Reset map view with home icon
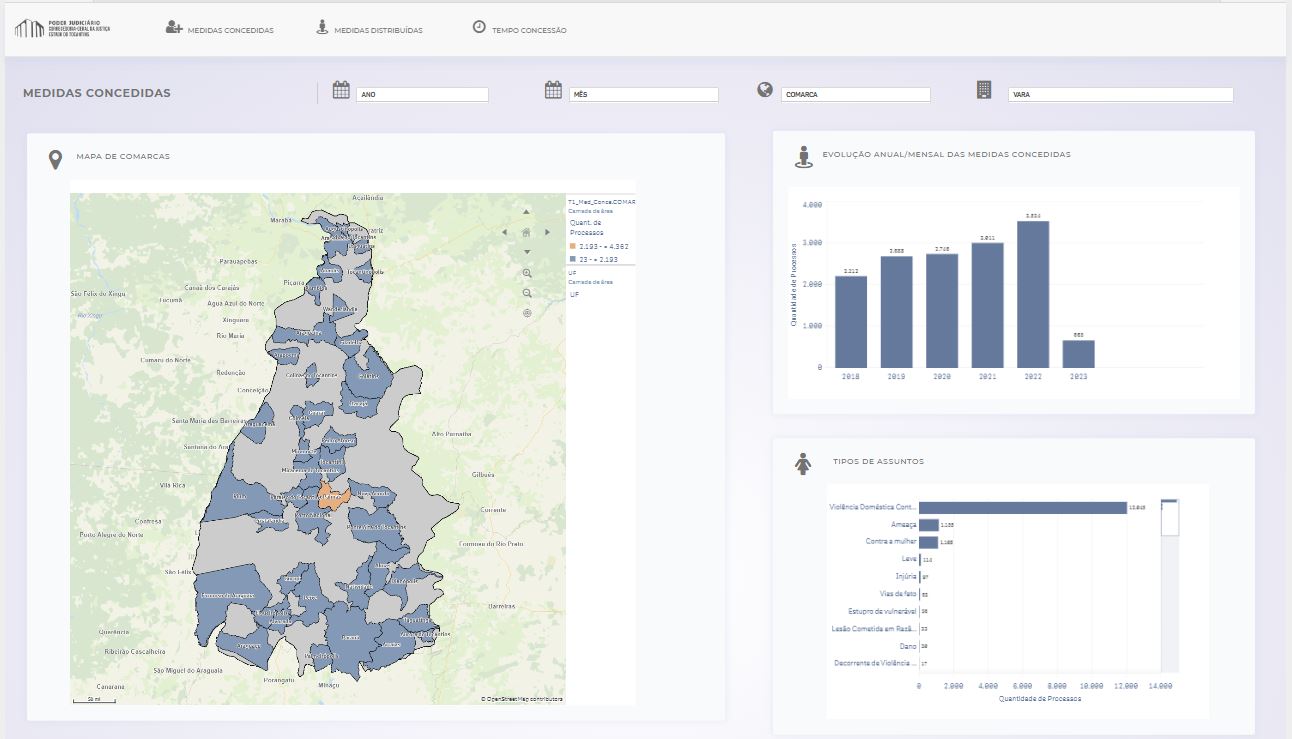Image resolution: width=1292 pixels, height=739 pixels. (x=526, y=232)
